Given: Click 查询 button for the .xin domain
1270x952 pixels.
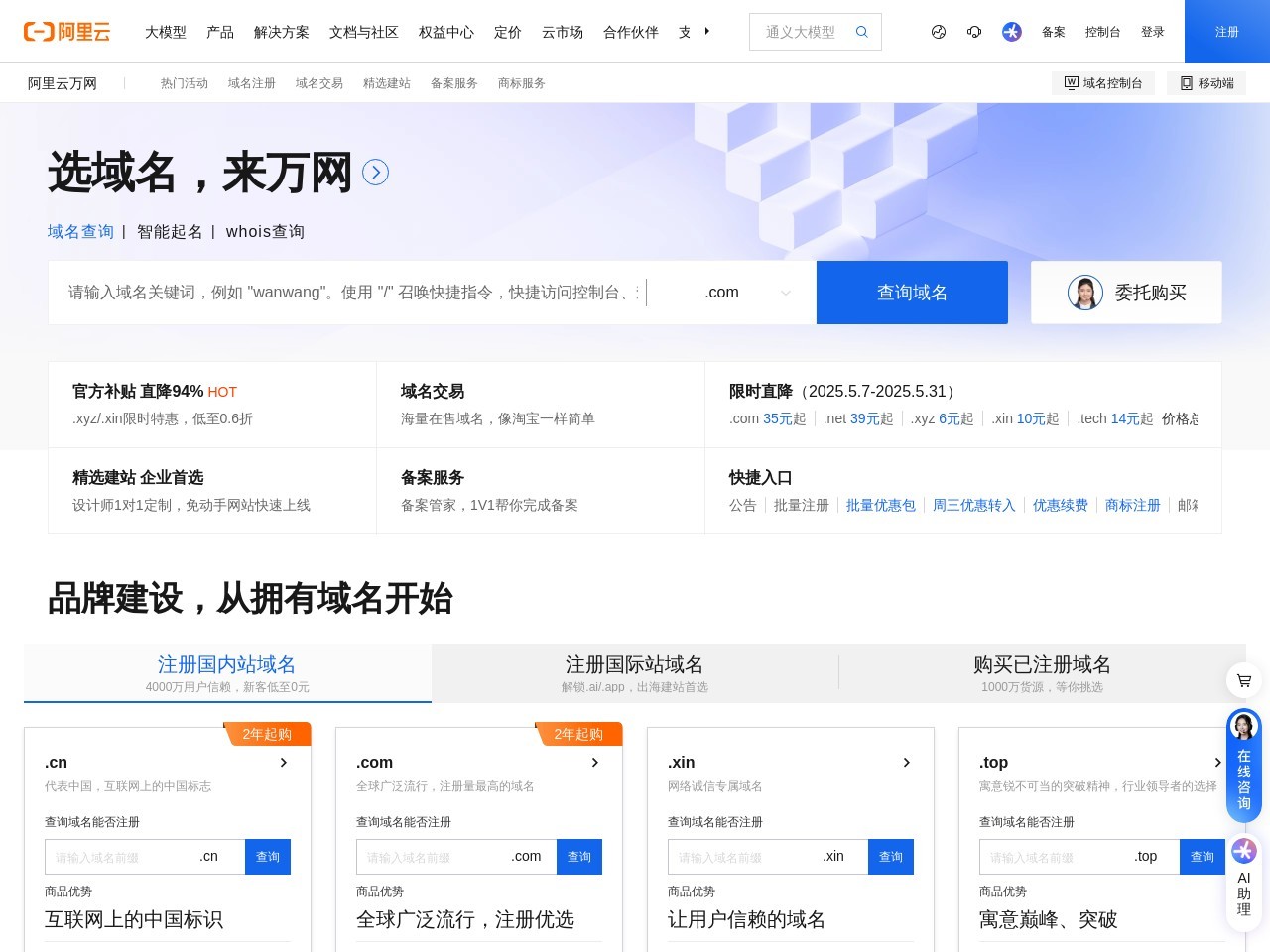Looking at the screenshot, I should 891,857.
